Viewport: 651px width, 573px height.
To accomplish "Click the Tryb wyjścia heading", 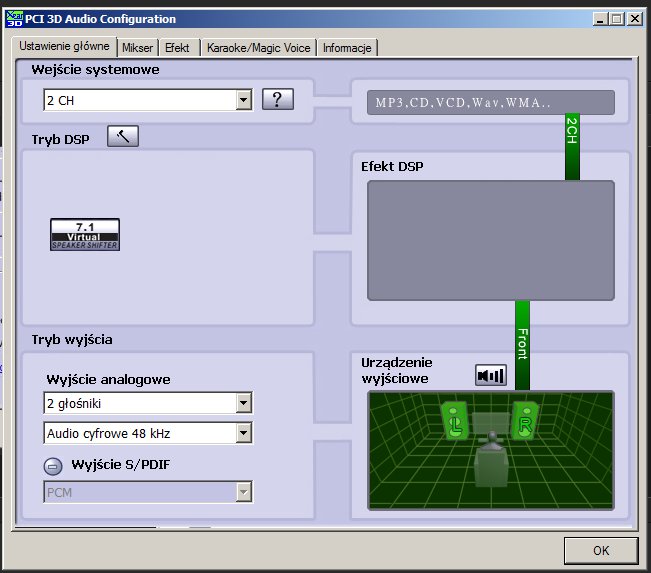I will click(72, 340).
